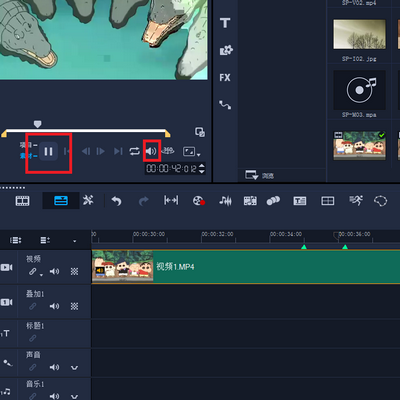Switch to storyboard view
The width and height of the screenshot is (400, 400).
click(x=22, y=201)
